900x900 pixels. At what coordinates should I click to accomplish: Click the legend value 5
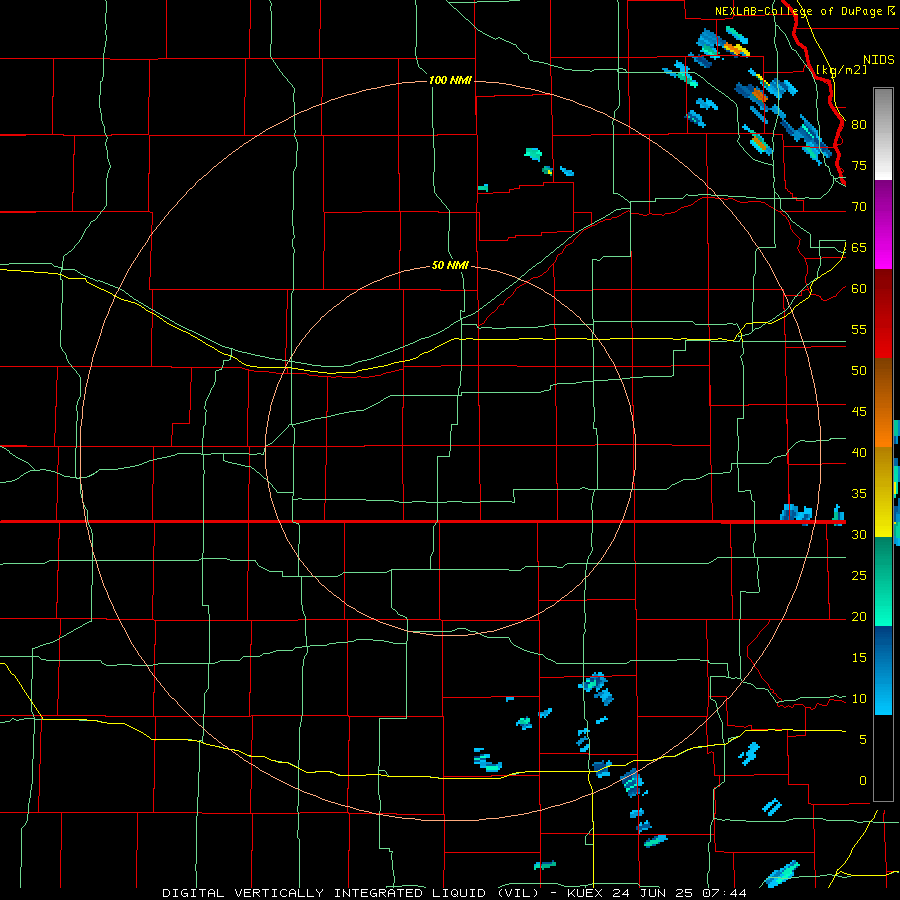tap(863, 740)
